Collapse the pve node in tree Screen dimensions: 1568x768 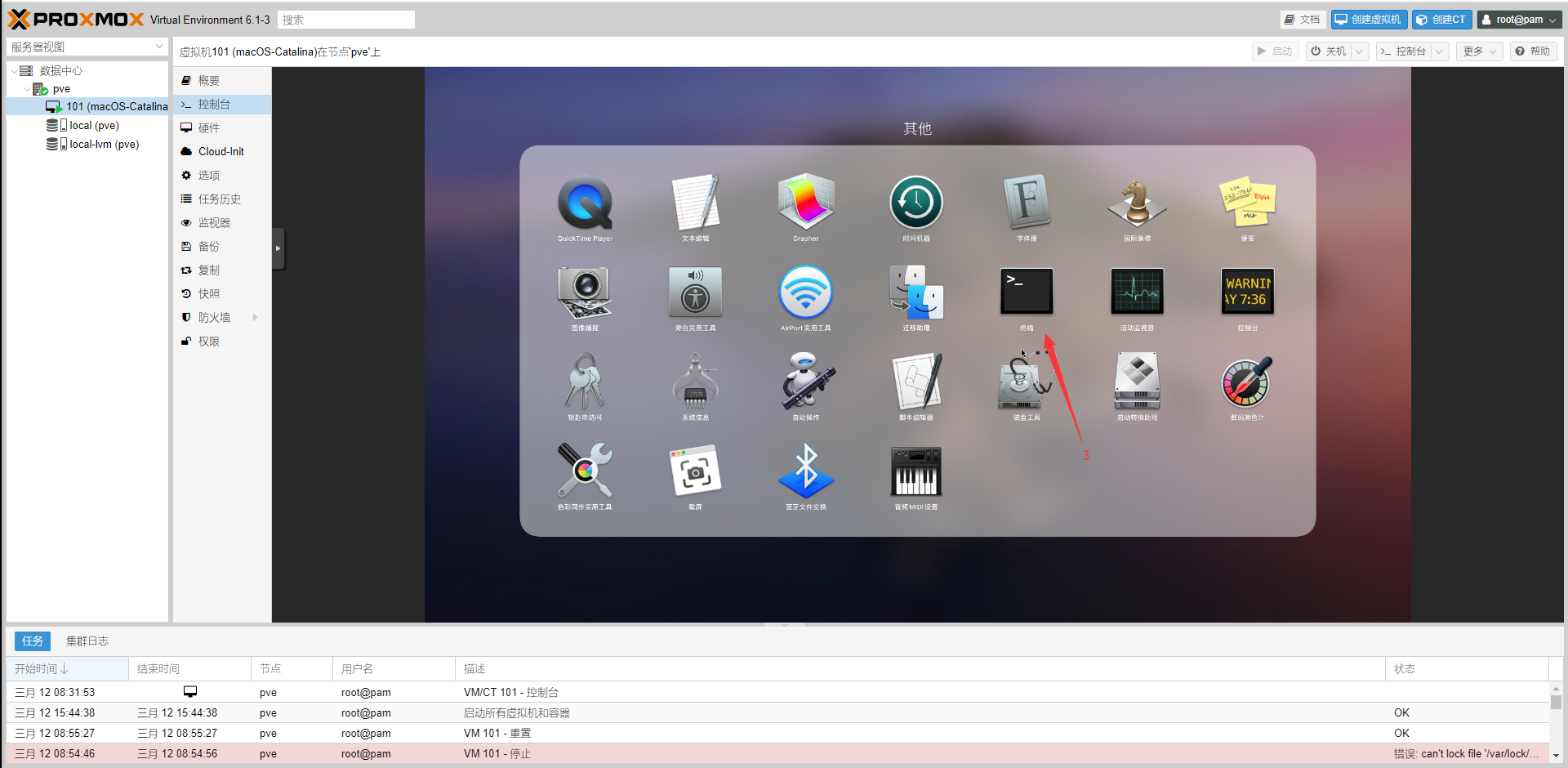click(x=27, y=89)
